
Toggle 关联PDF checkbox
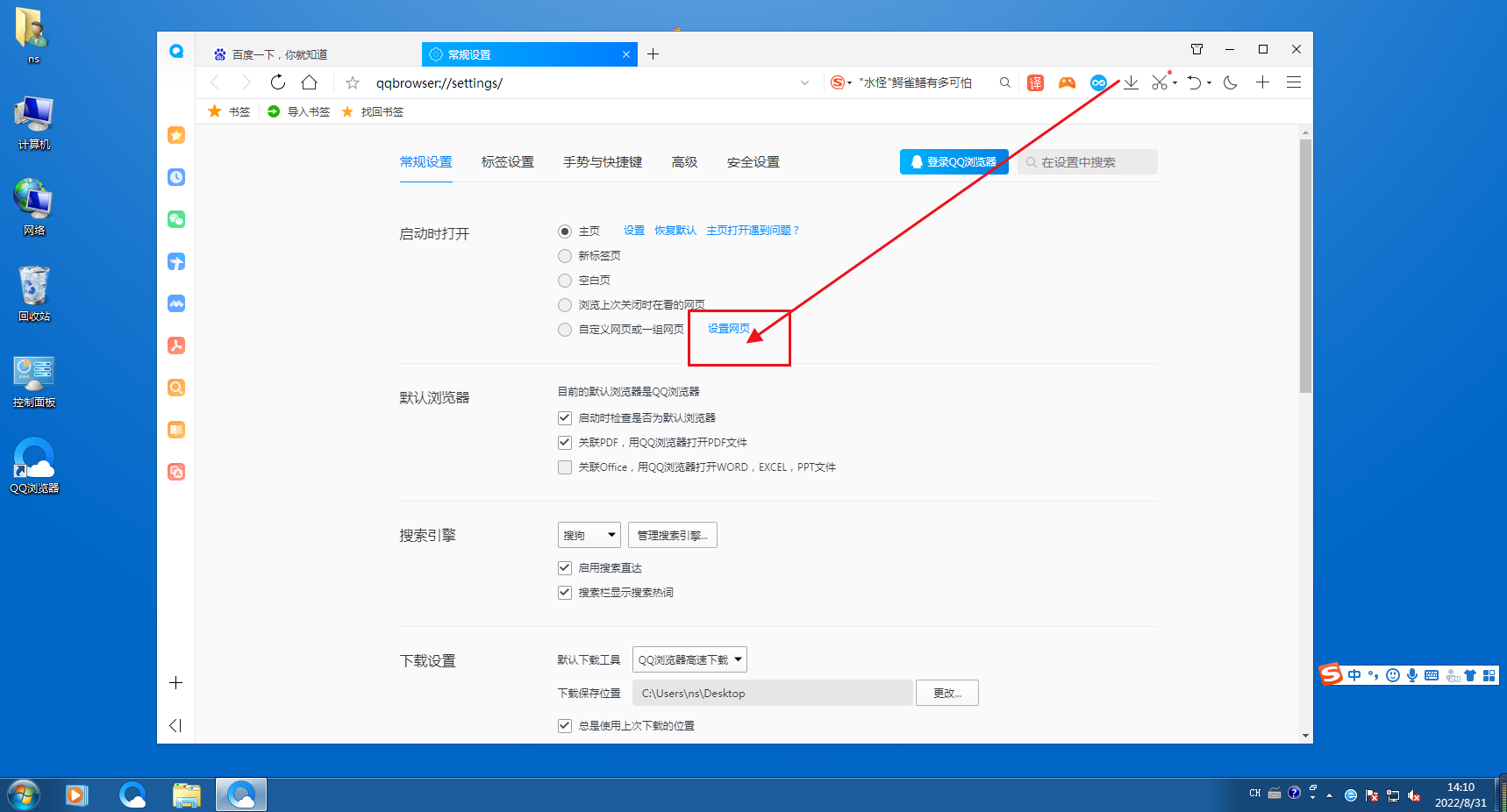pos(565,443)
